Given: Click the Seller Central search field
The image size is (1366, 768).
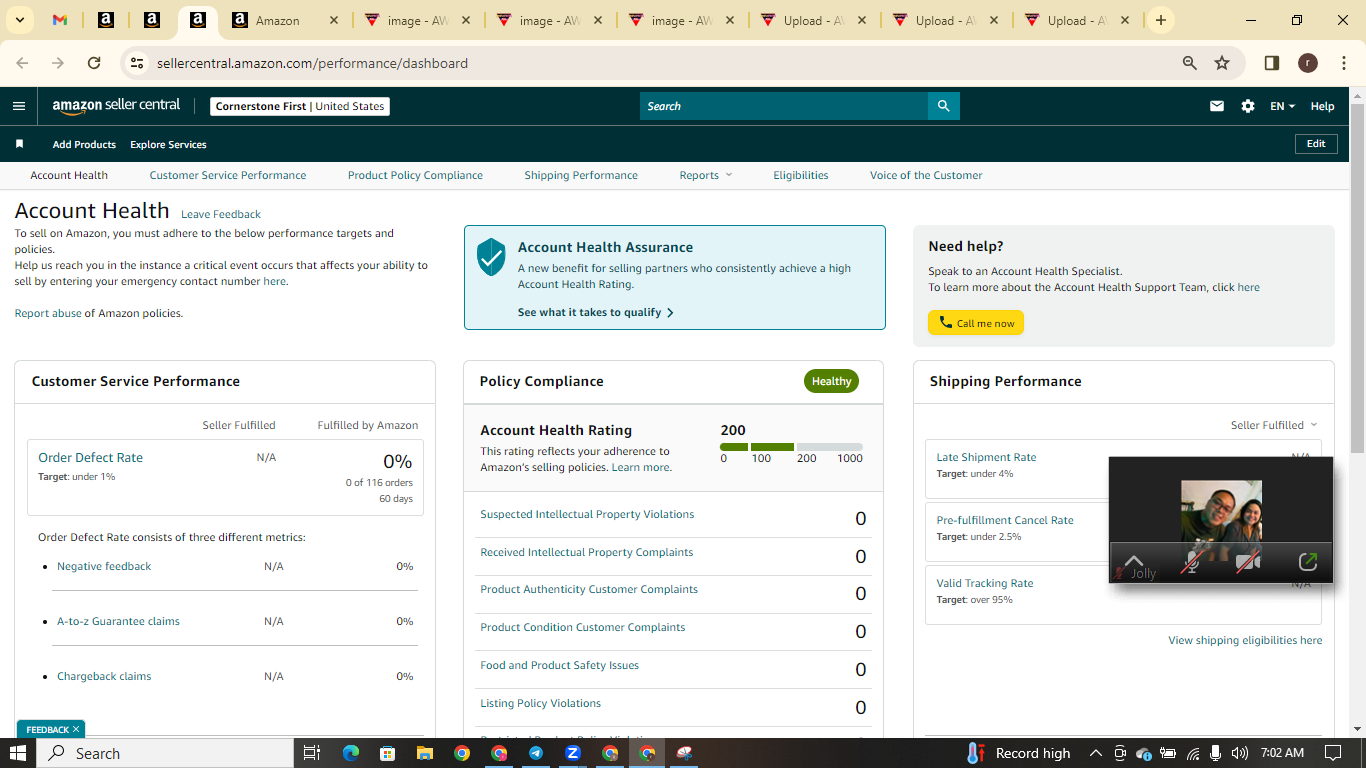Looking at the screenshot, I should tap(784, 106).
